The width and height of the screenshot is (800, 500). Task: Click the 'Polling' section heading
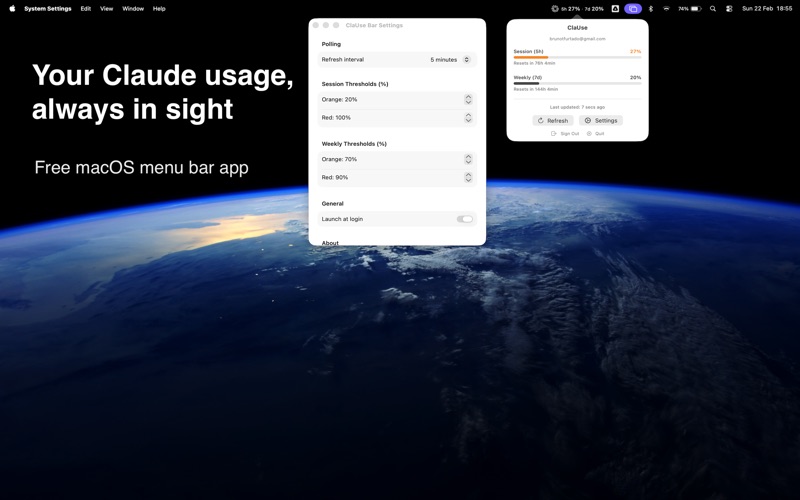tap(331, 44)
